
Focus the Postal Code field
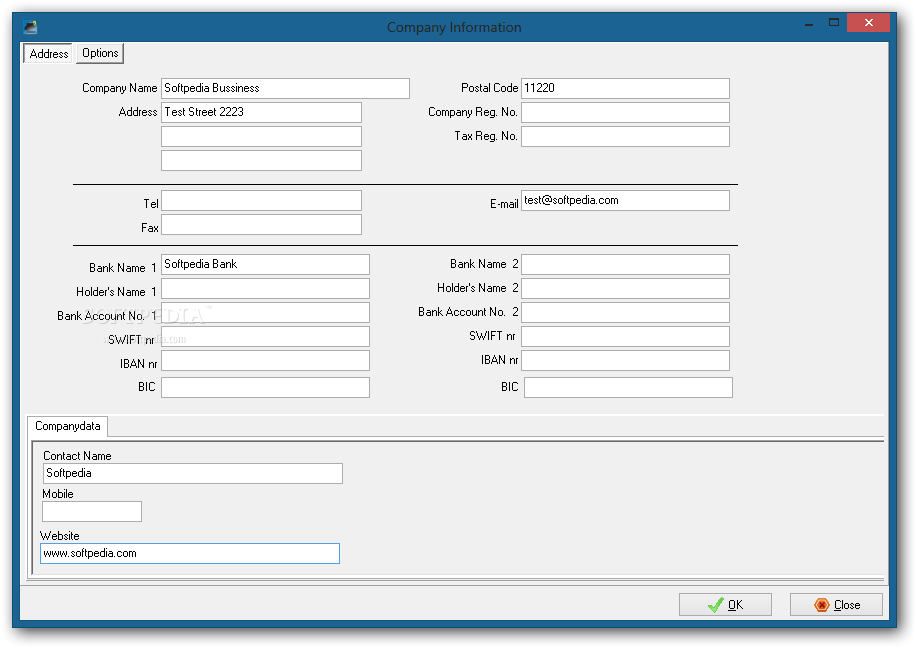[625, 88]
